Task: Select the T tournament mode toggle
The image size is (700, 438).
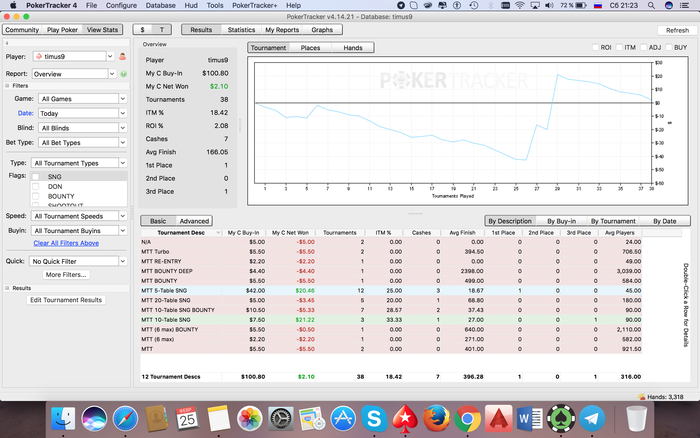Action: click(162, 30)
